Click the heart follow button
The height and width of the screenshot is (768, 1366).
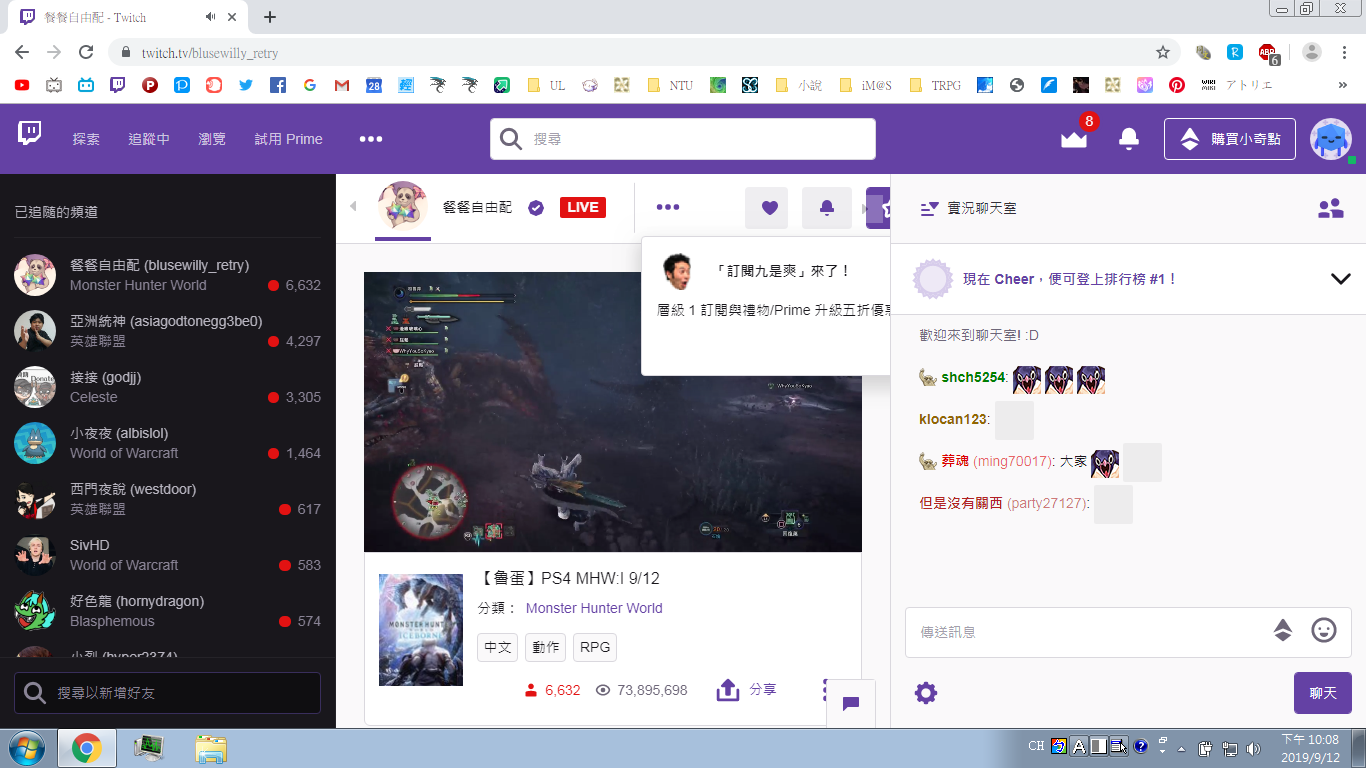tap(769, 208)
